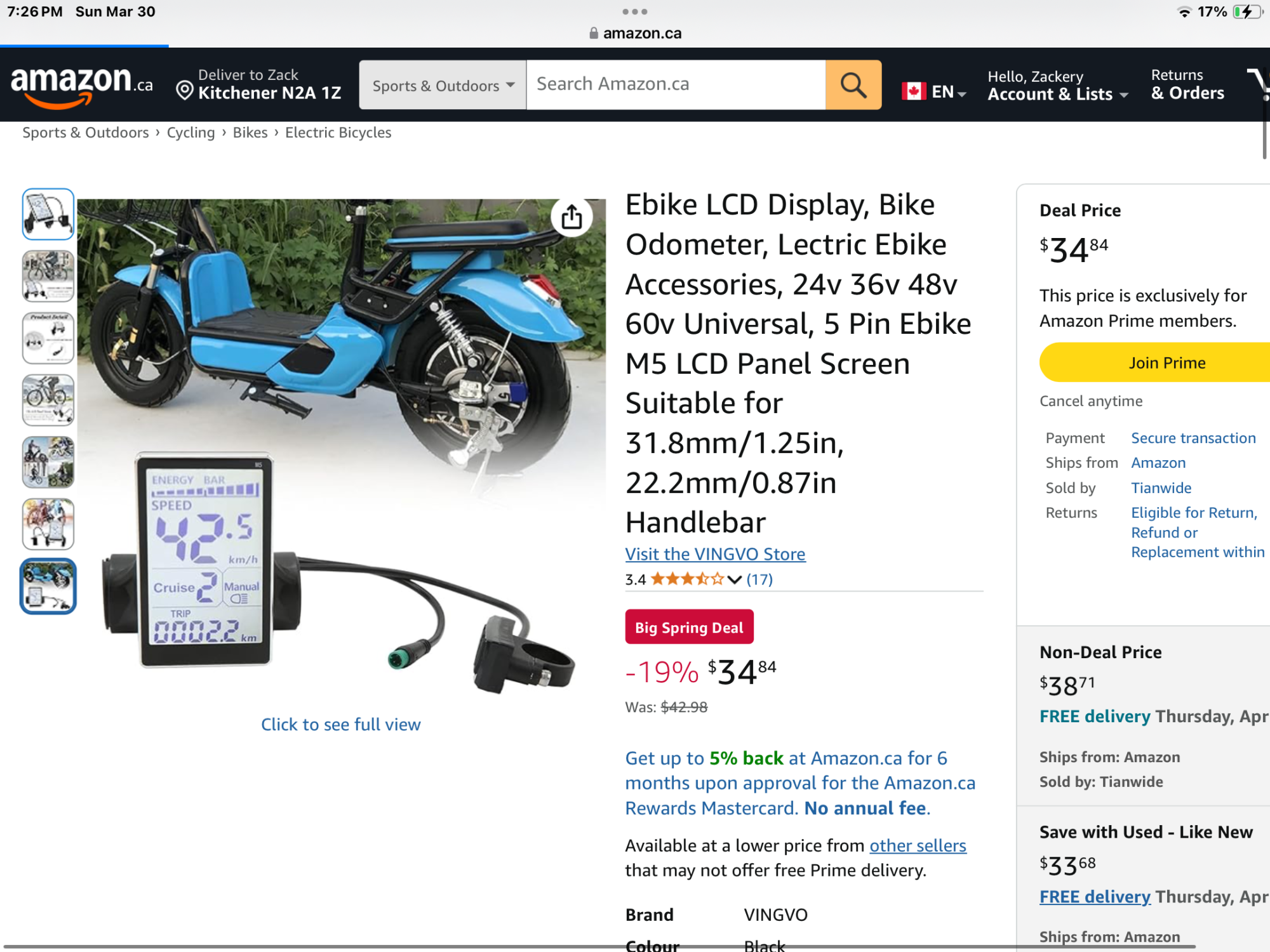Open the Amazon.ca home logo
Image resolution: width=1270 pixels, height=952 pixels.
pyautogui.click(x=82, y=86)
